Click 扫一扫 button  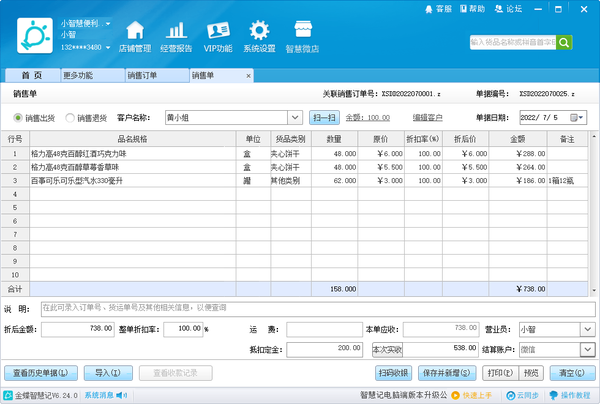[324, 117]
